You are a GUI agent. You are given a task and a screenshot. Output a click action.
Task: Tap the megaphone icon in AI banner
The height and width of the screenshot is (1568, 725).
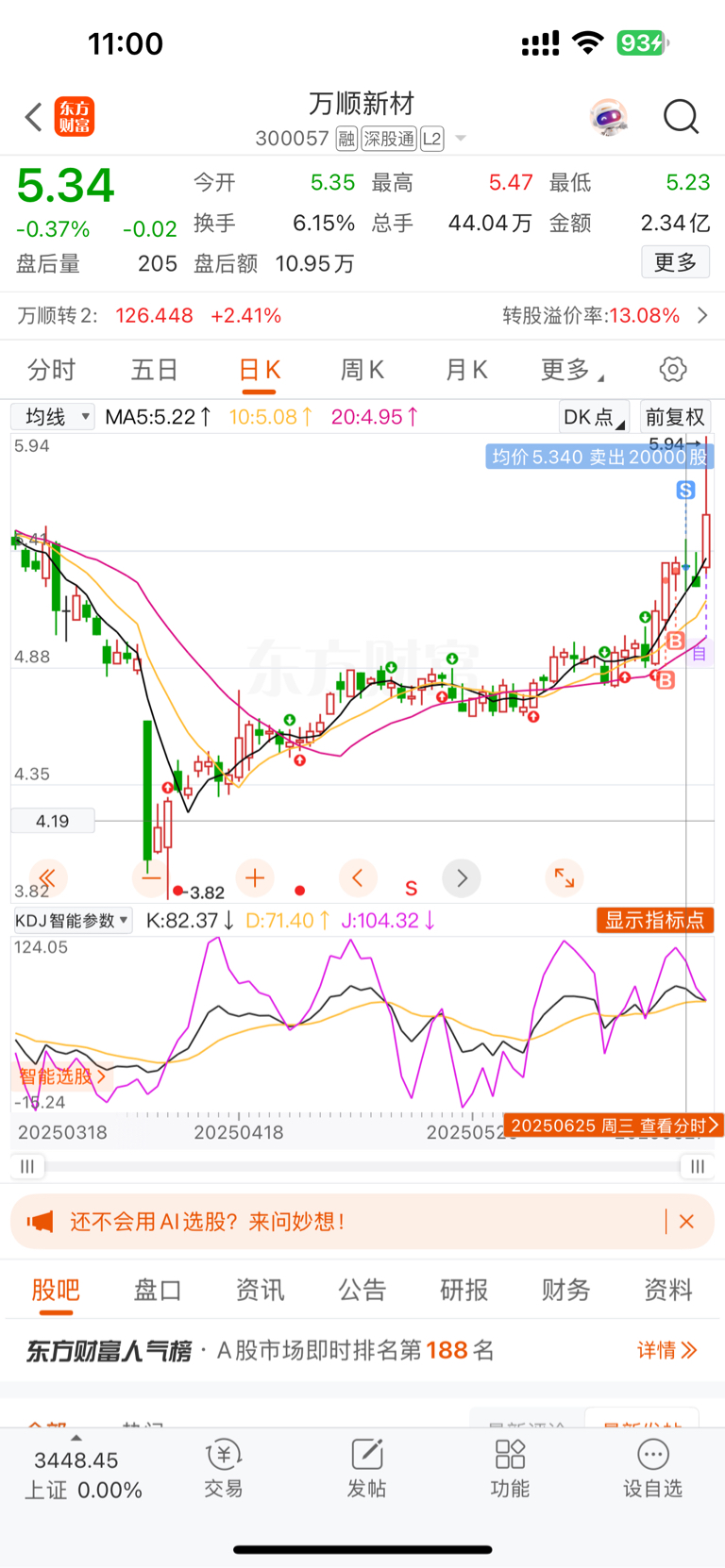(40, 1222)
